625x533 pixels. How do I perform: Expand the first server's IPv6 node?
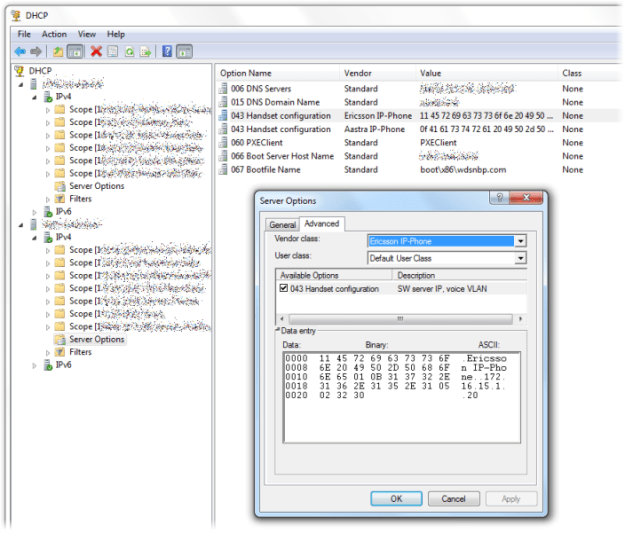(35, 212)
